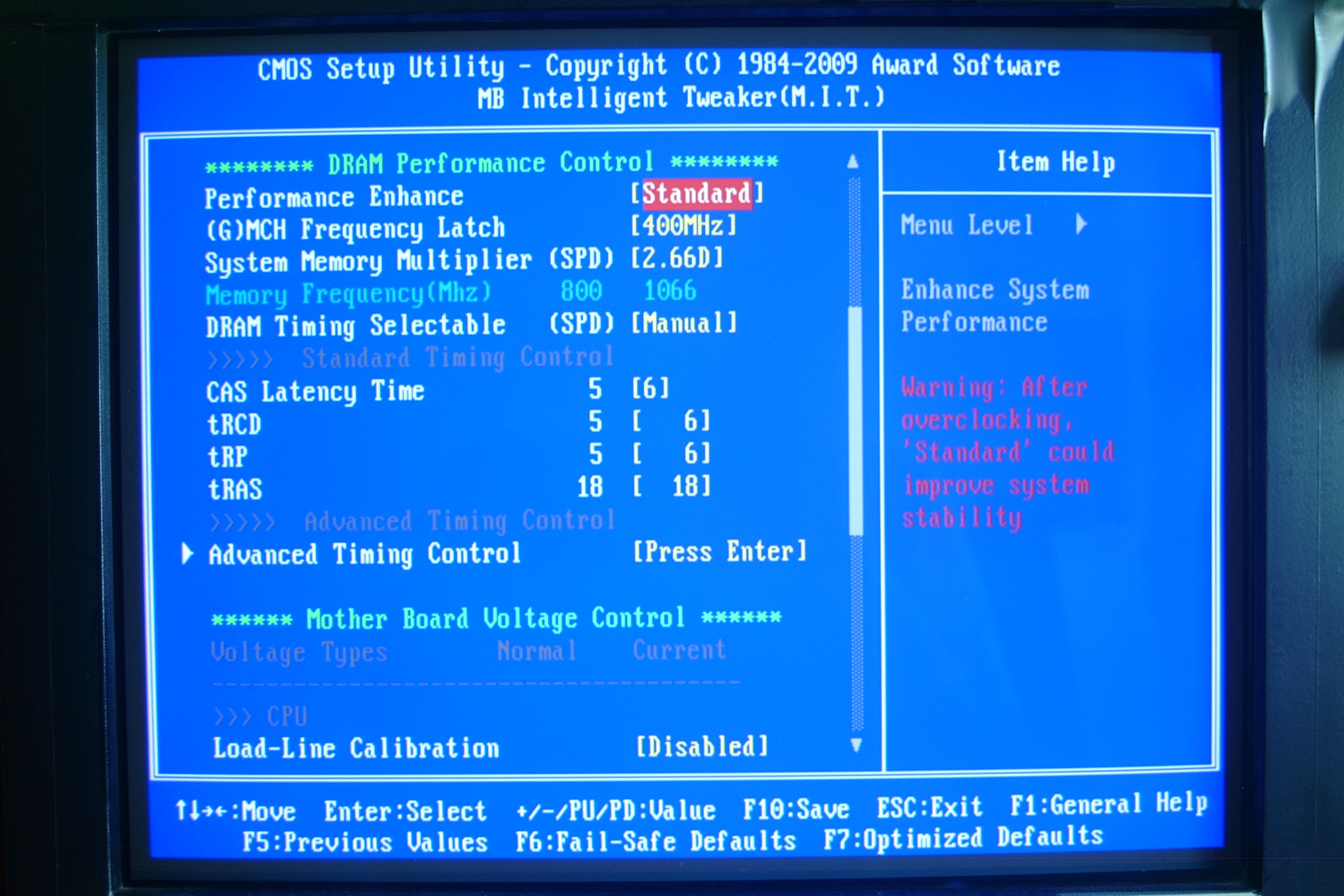The image size is (1344, 896).
Task: Click the vertical scrollbar thumb
Action: [856, 420]
